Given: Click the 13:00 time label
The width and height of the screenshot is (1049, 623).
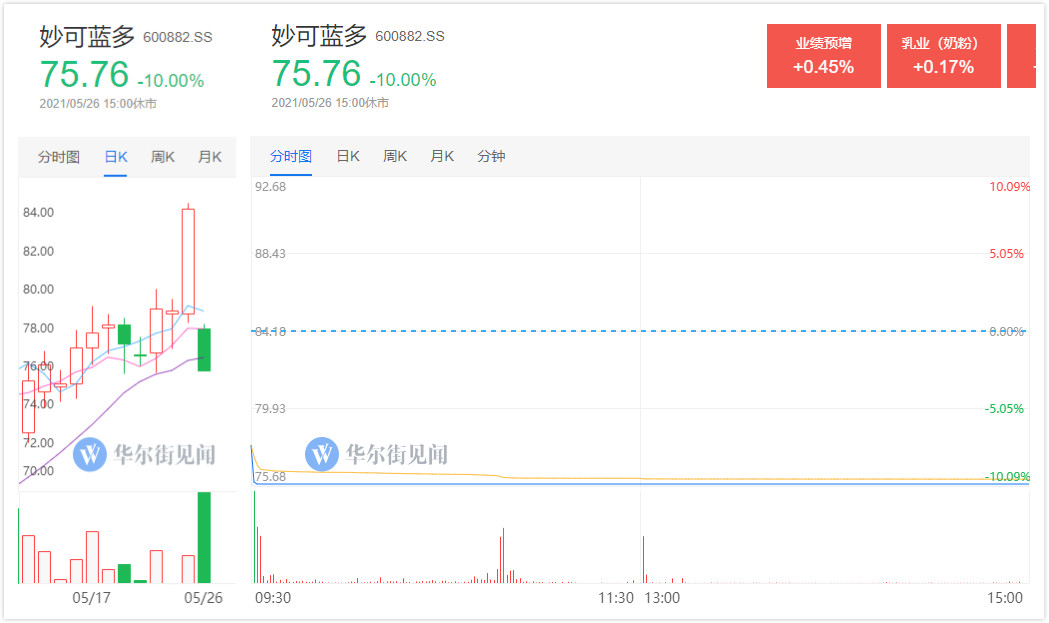Looking at the screenshot, I should pos(662,598).
